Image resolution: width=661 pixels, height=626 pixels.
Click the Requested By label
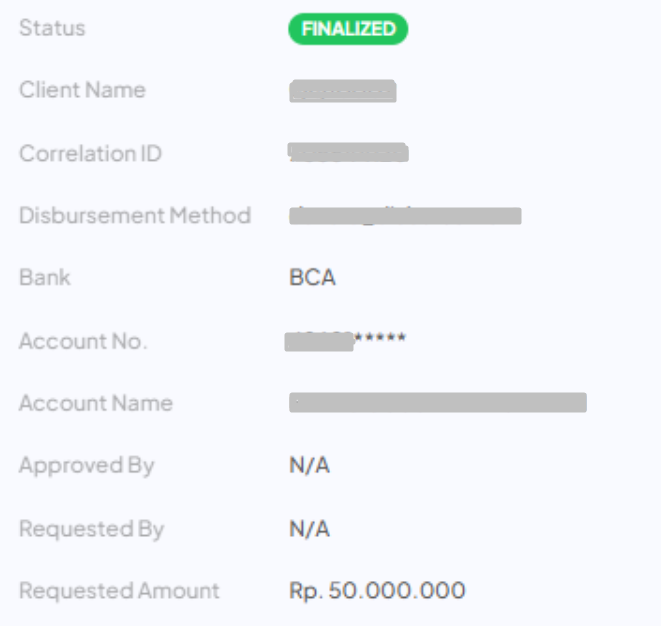(x=91, y=528)
